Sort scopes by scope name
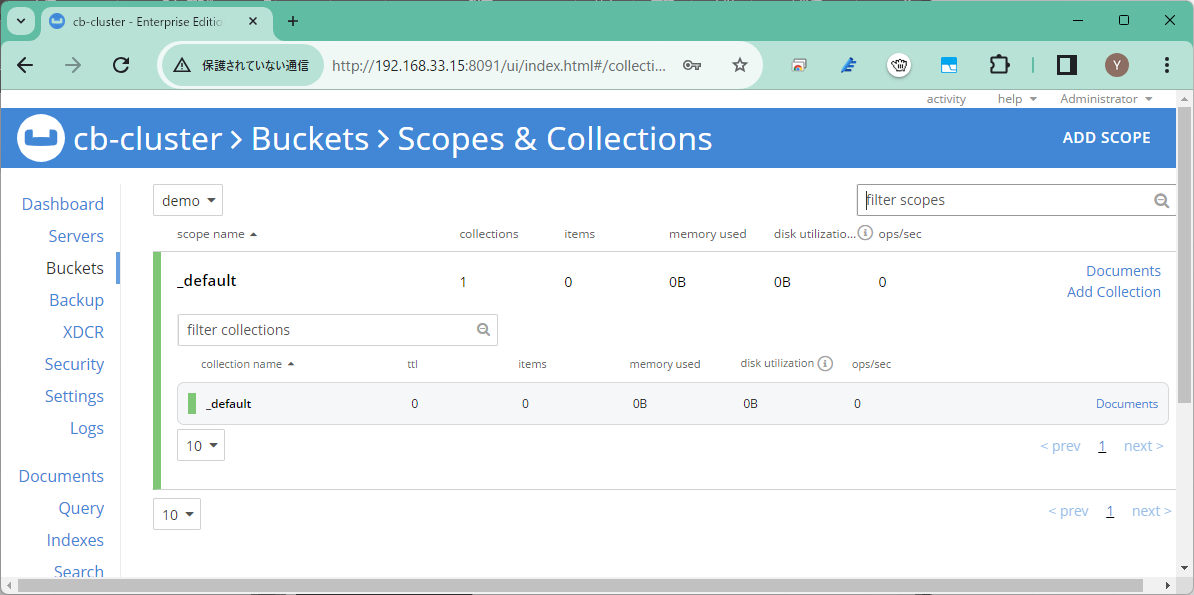Viewport: 1194px width, 595px height. point(217,234)
